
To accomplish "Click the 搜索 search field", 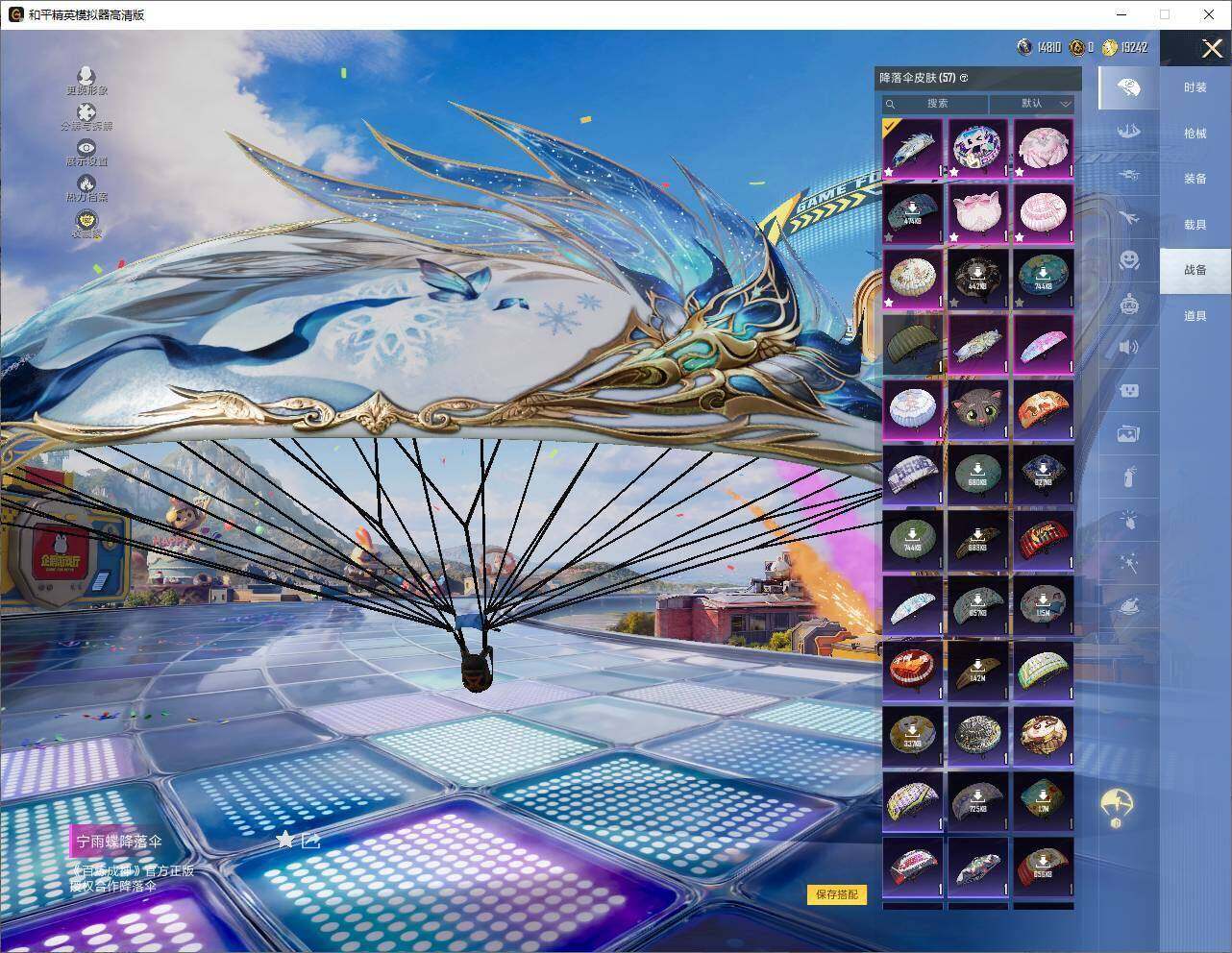I will (x=936, y=104).
